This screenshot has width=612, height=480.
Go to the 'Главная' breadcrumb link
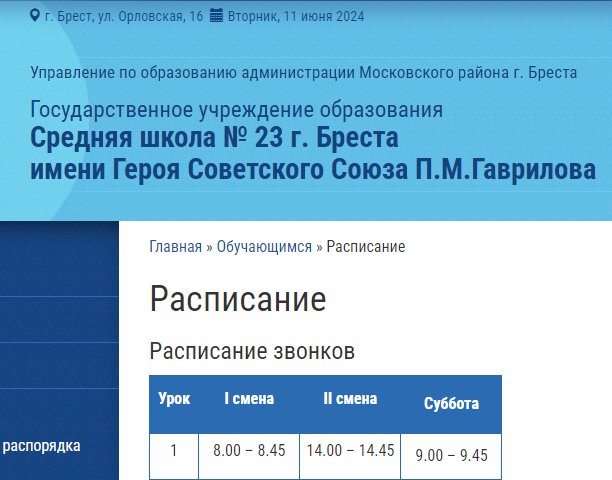[x=176, y=247]
